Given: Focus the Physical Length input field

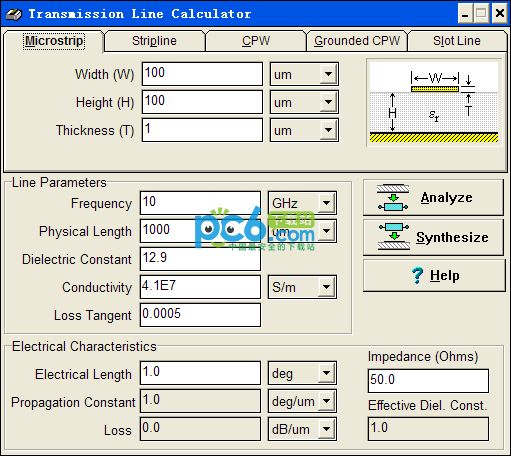Looking at the screenshot, I should (x=200, y=231).
